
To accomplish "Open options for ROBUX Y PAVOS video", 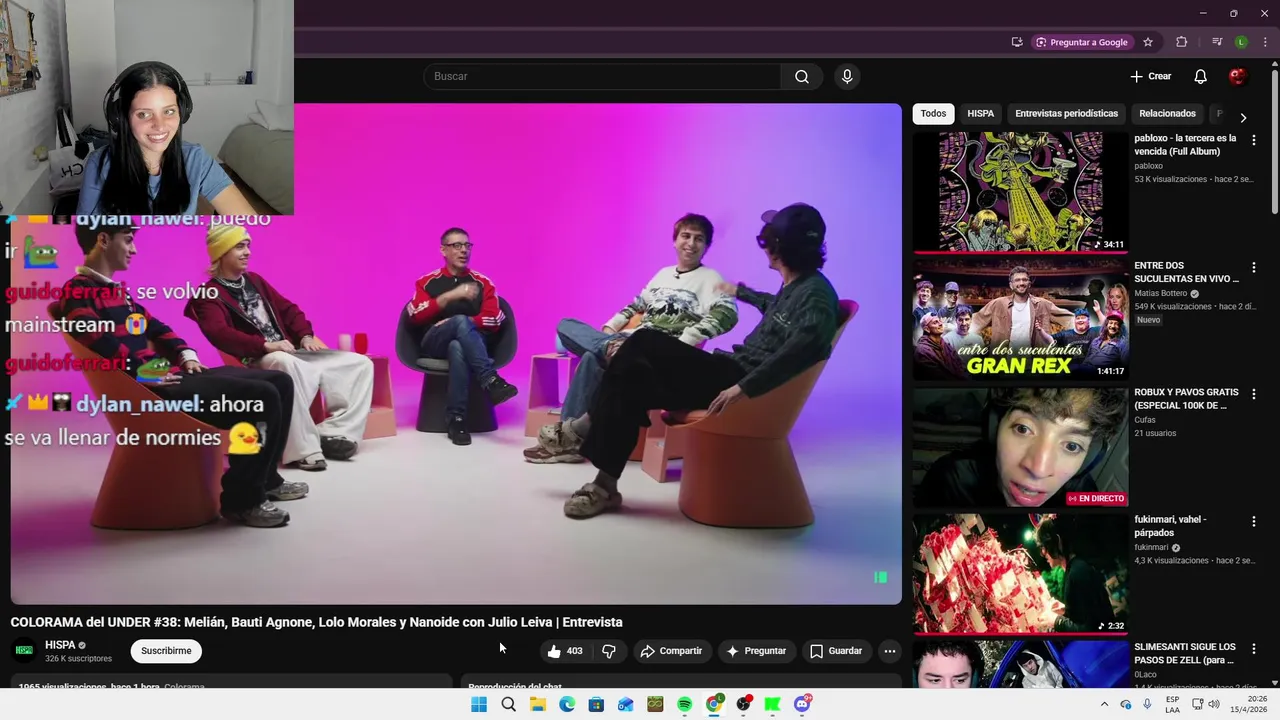I will pos(1254,395).
